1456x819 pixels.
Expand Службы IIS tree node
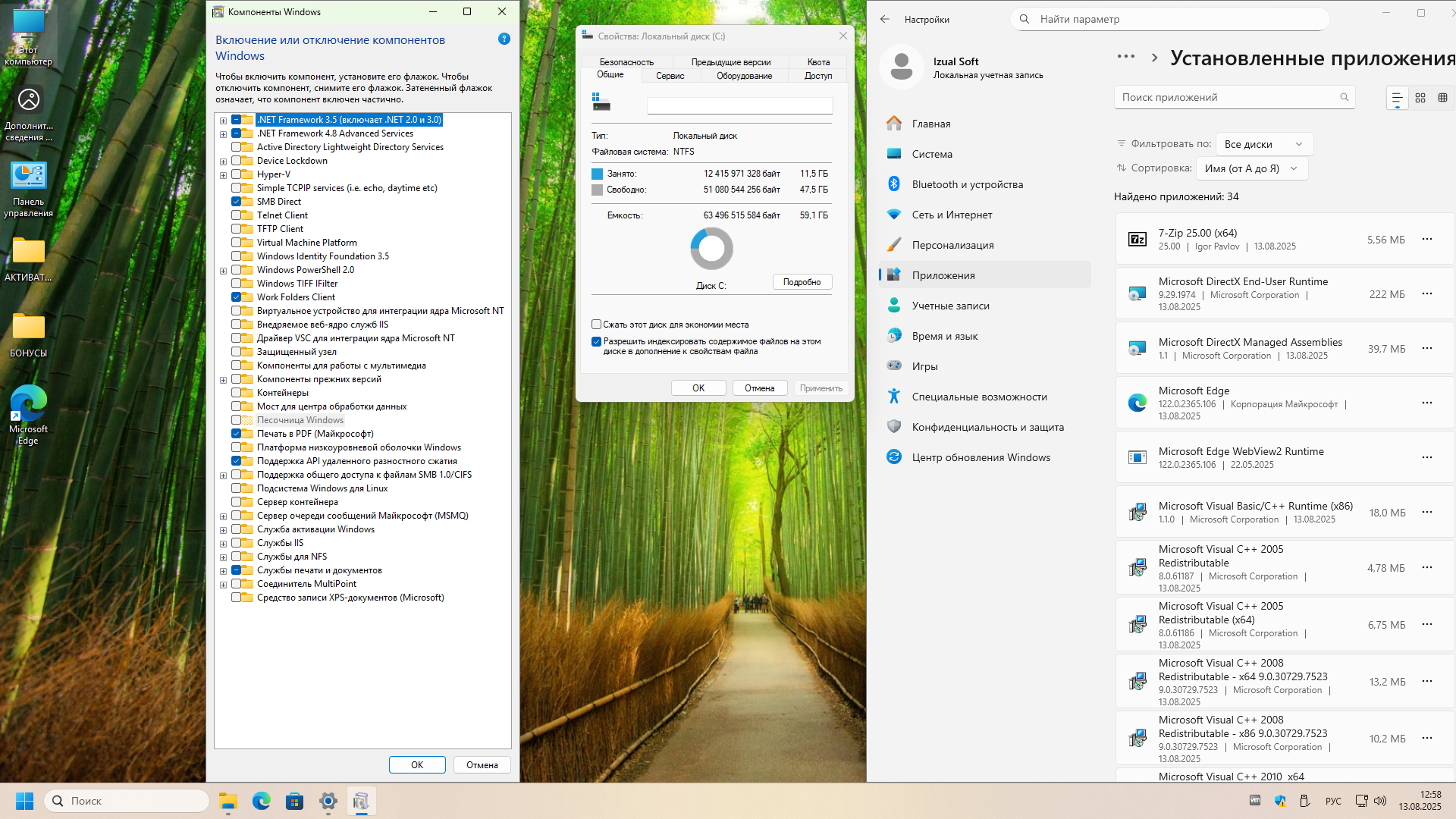click(223, 544)
